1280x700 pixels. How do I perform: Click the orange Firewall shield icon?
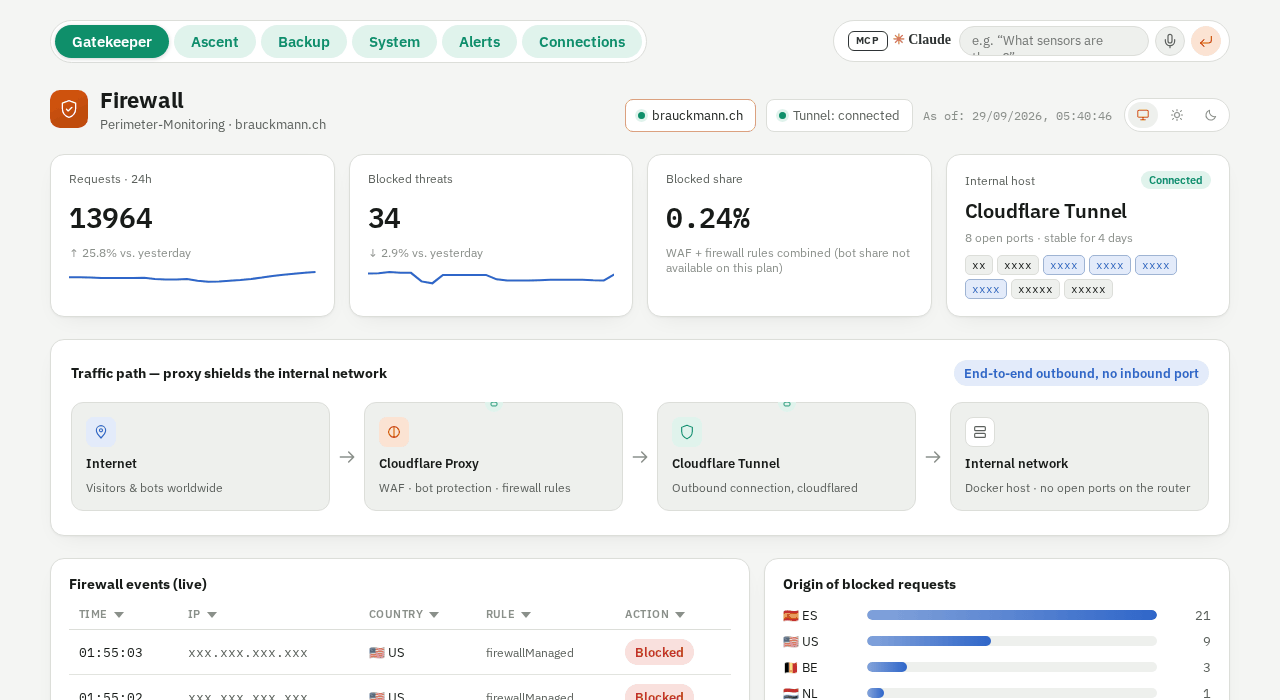tap(69, 109)
